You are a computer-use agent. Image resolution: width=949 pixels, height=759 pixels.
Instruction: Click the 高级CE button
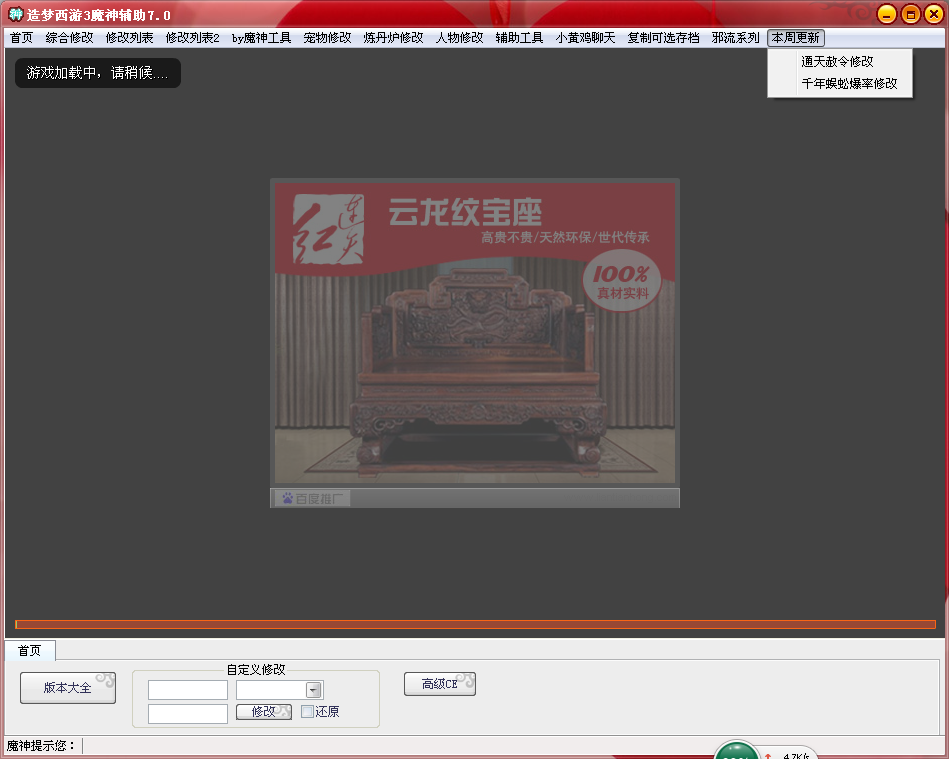[439, 684]
